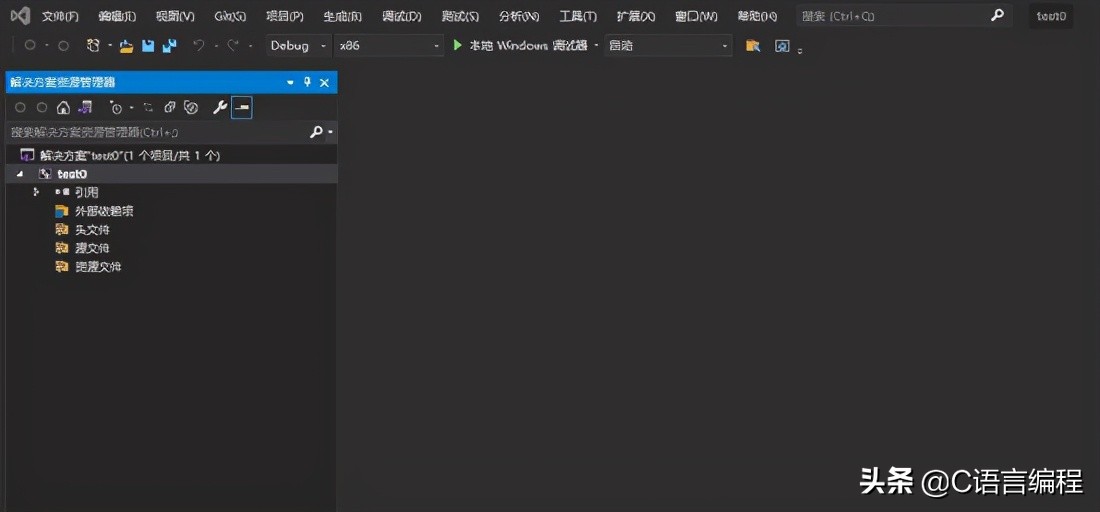This screenshot has height=512, width=1100.
Task: Open the toolbar overflow options arrow
Action: tap(800, 49)
